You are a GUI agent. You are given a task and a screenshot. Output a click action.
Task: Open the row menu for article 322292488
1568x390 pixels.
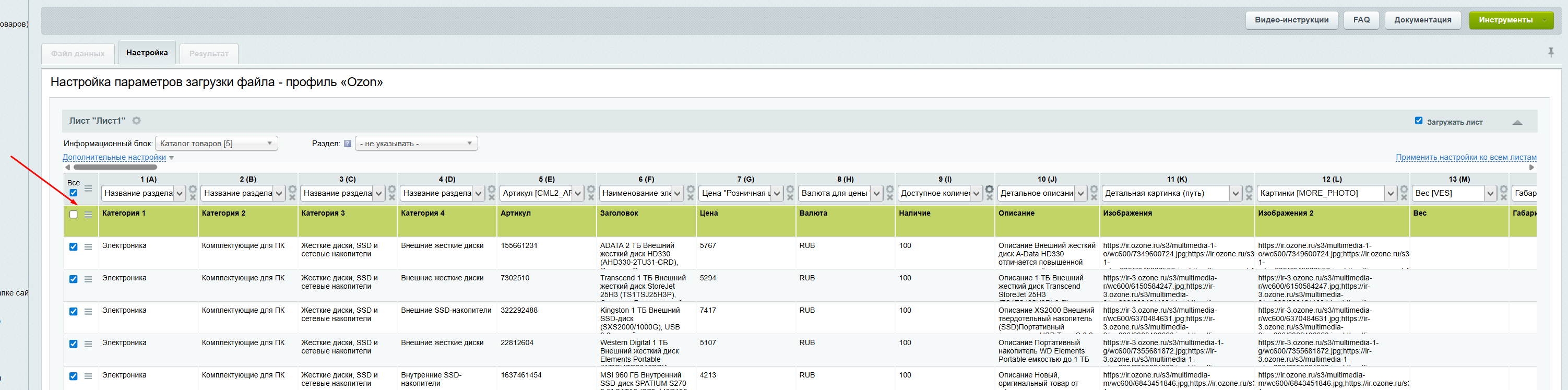click(x=88, y=312)
